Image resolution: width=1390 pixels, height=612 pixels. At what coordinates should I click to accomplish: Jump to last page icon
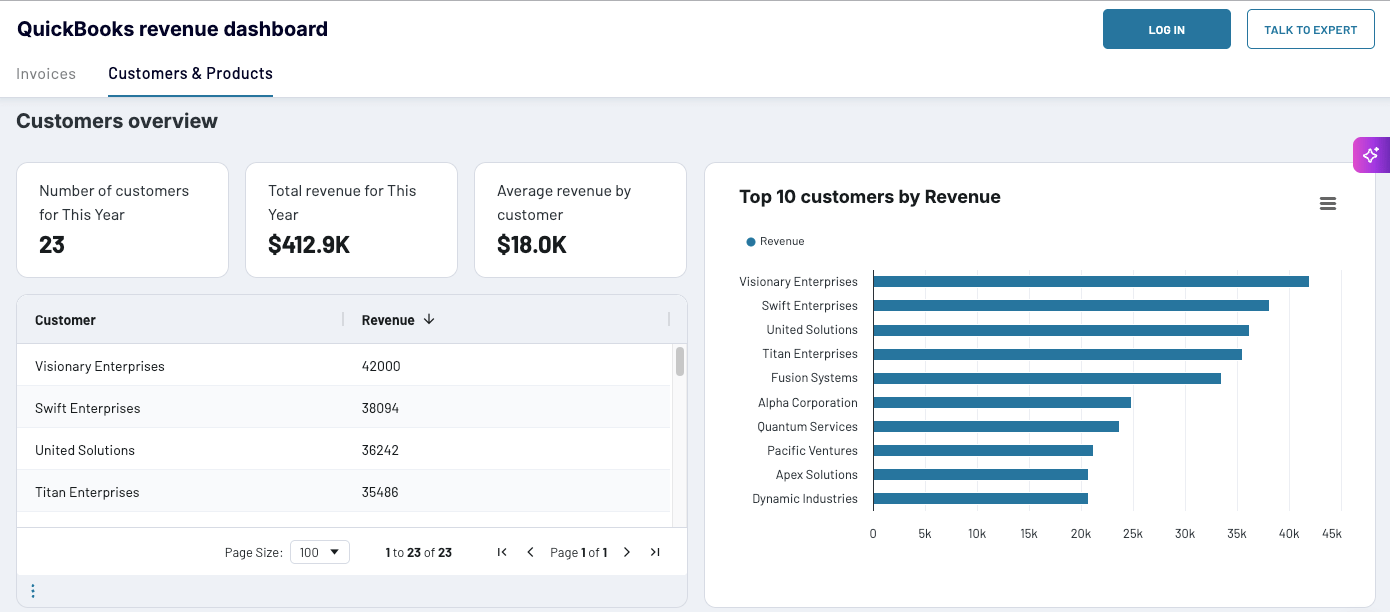point(655,551)
